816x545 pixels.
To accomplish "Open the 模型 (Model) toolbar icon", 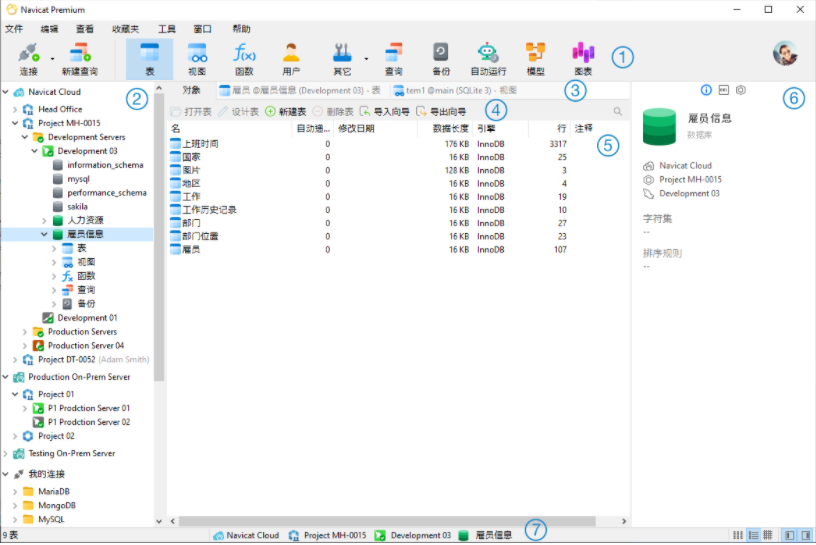I will pos(536,59).
